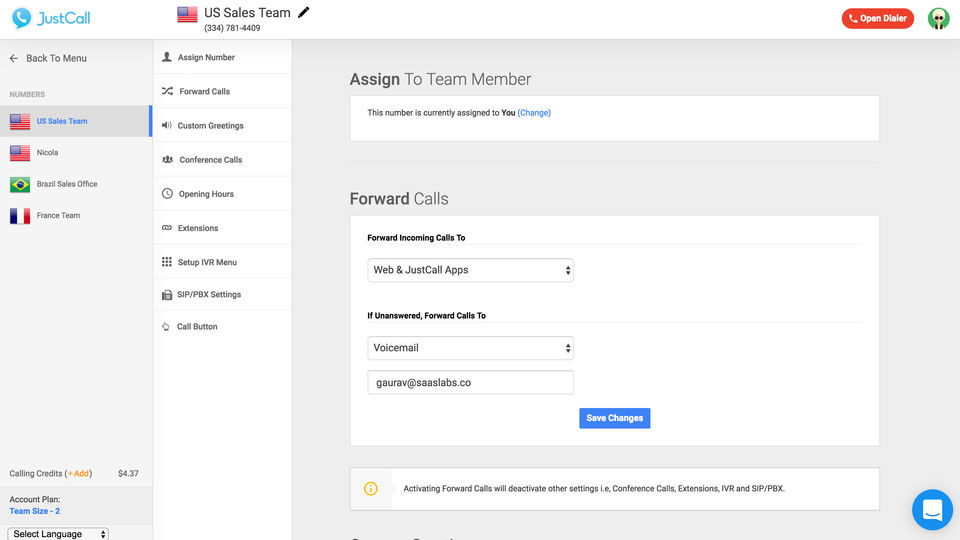Screen dimensions: 960x540
Task: Click the voicemail email input field
Action: (470, 382)
